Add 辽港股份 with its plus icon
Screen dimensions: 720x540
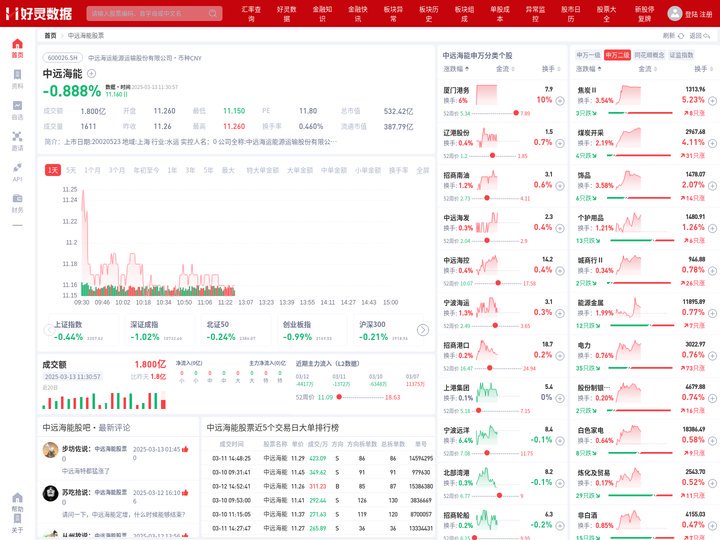[x=560, y=143]
